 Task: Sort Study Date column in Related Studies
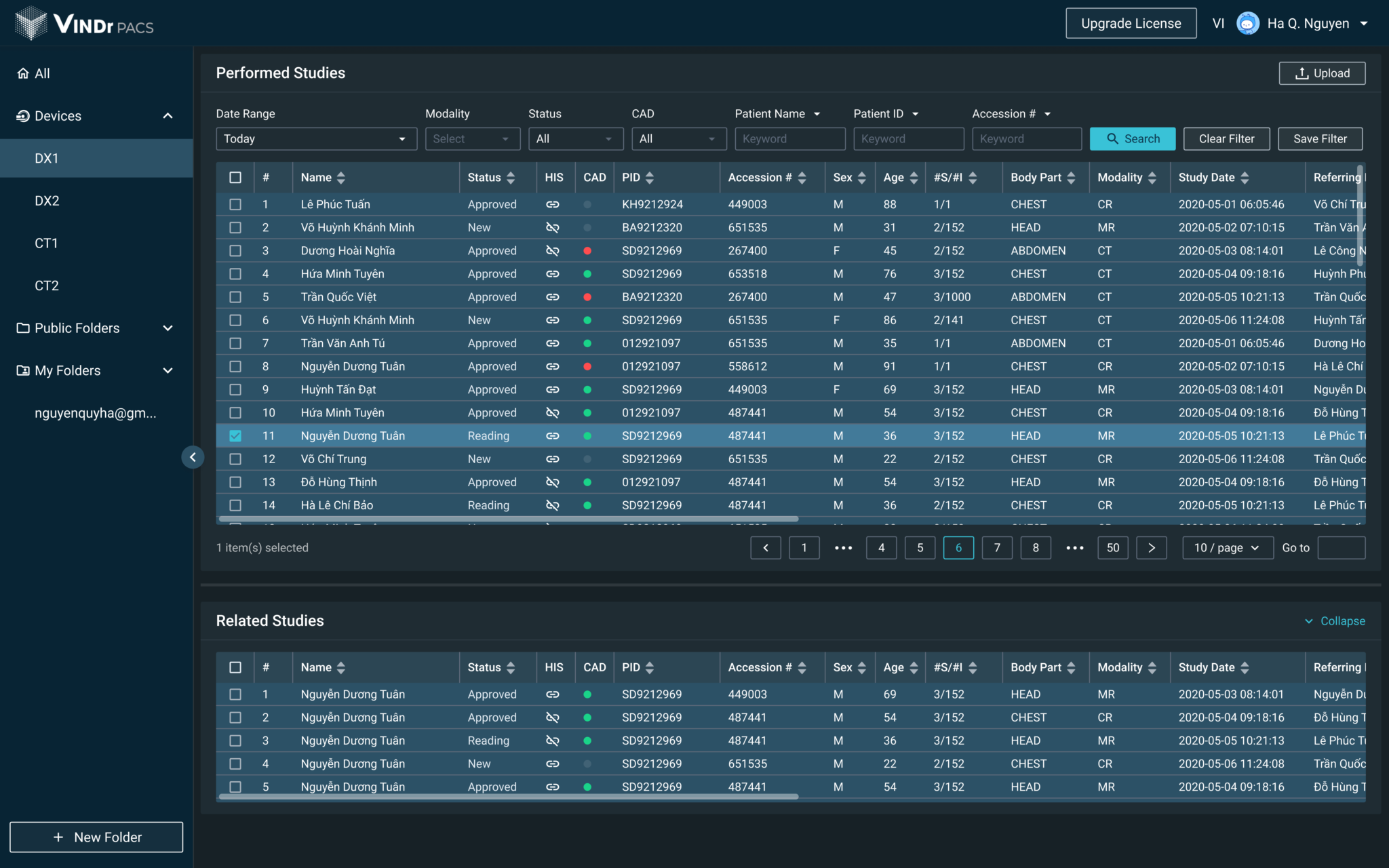[x=1245, y=667]
